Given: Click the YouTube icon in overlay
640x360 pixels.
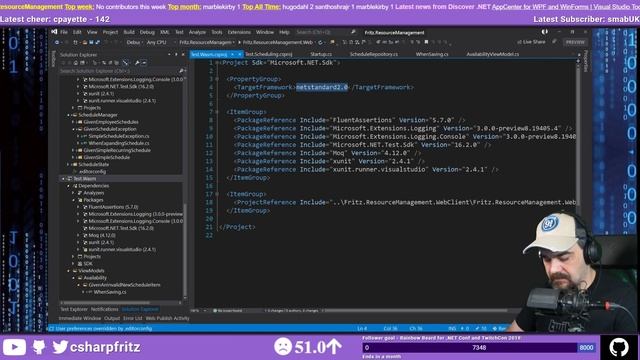Looking at the screenshot, I should (14, 347).
